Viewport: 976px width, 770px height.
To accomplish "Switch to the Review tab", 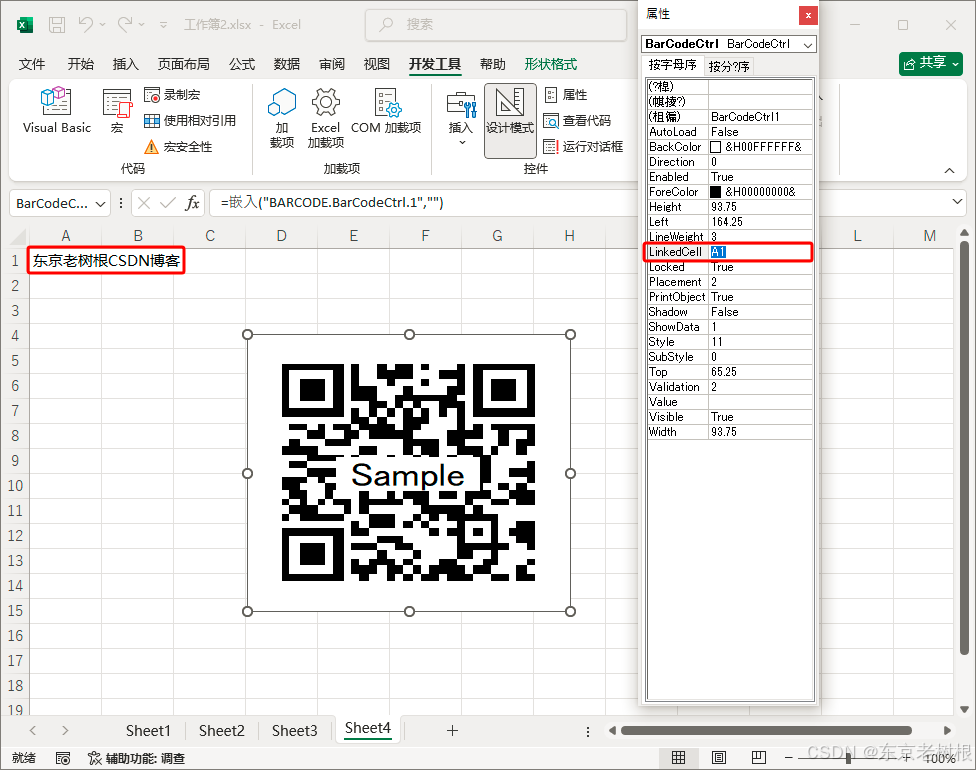I will (x=331, y=64).
